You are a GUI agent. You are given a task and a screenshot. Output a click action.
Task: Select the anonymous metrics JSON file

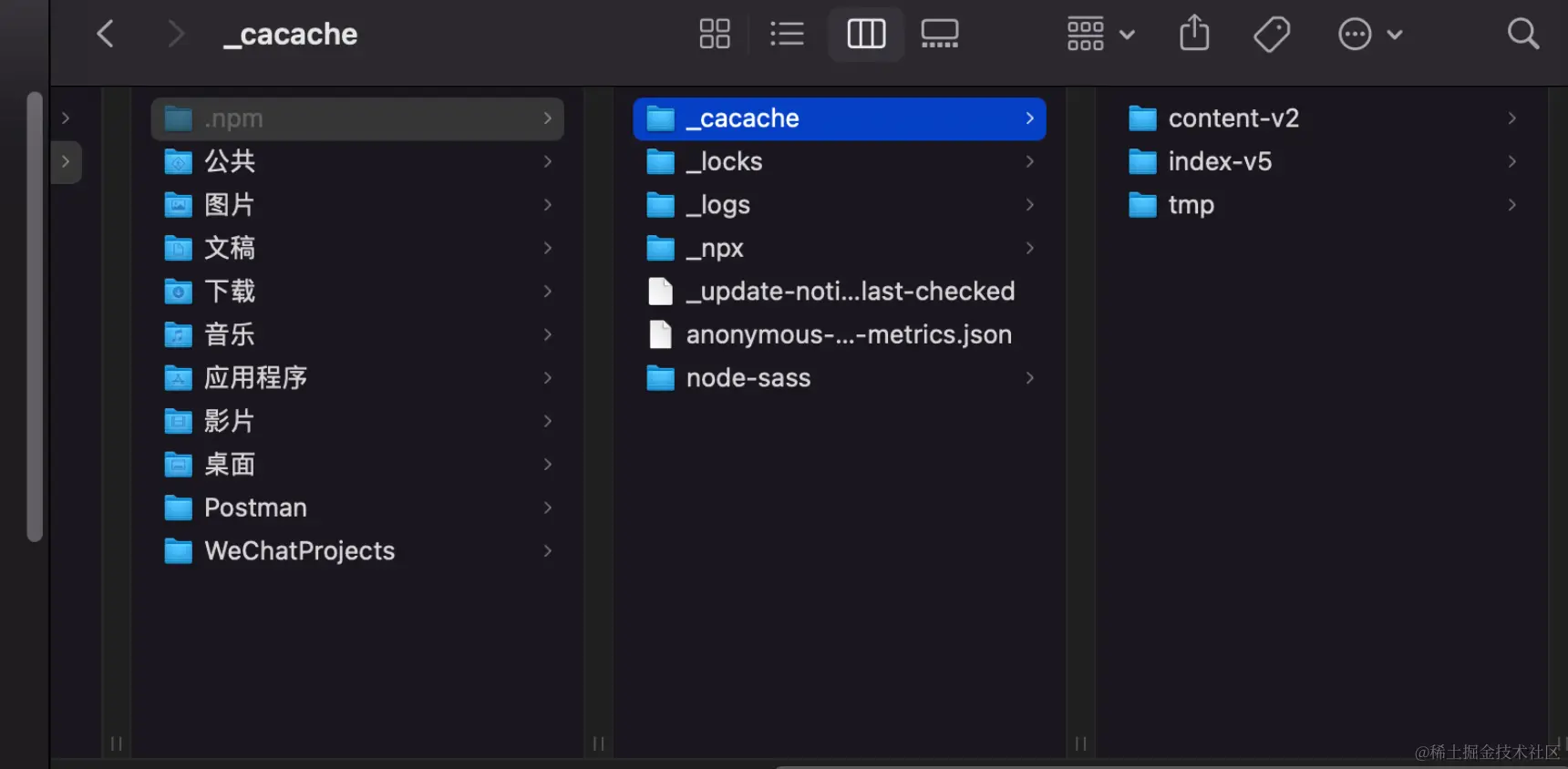tap(848, 335)
